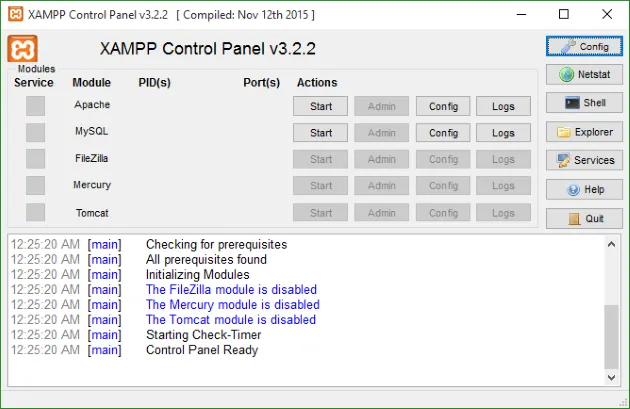Click the MySQL module name
Image resolution: width=630 pixels, height=409 pixels.
(x=92, y=131)
